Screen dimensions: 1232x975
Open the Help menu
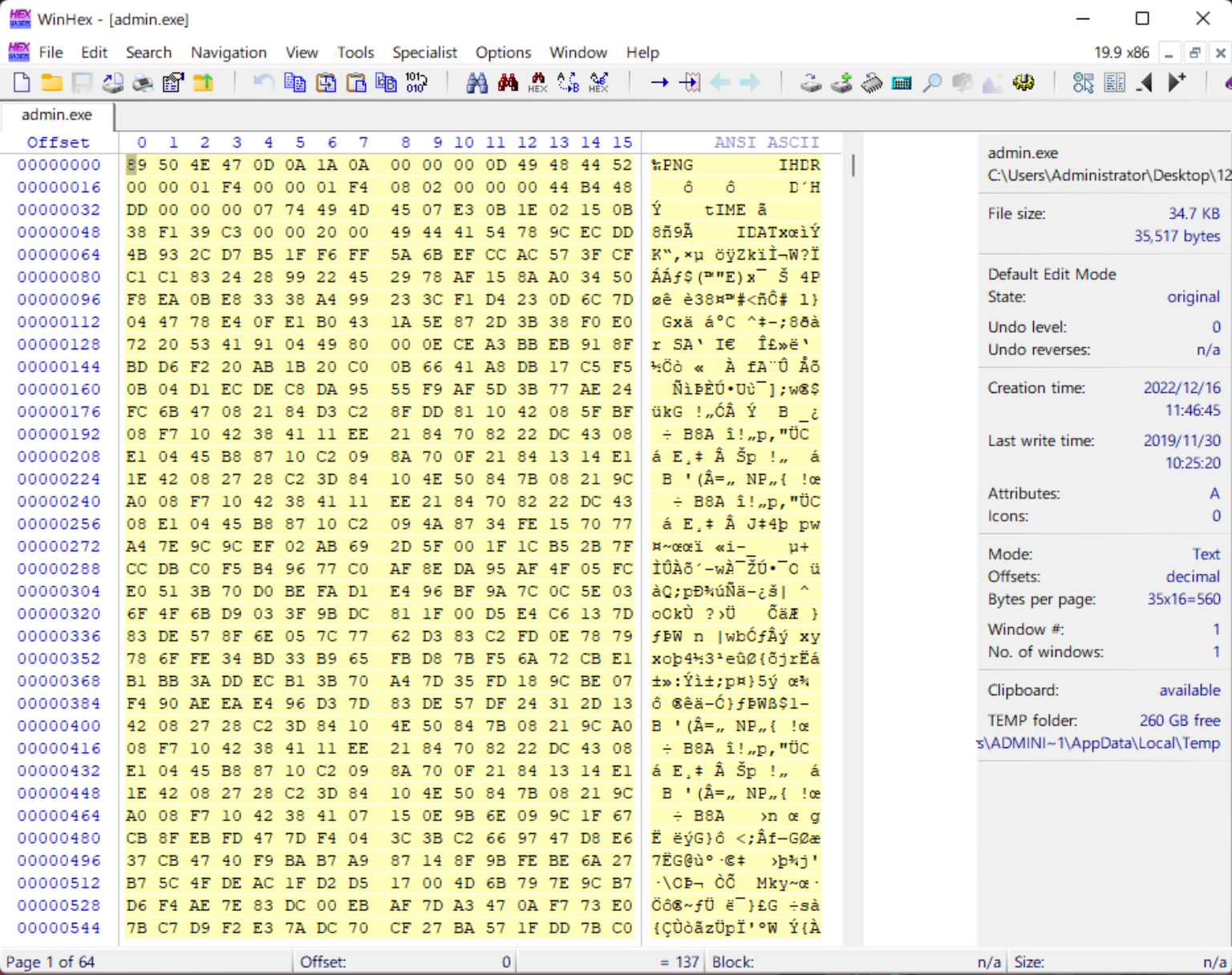click(x=642, y=52)
